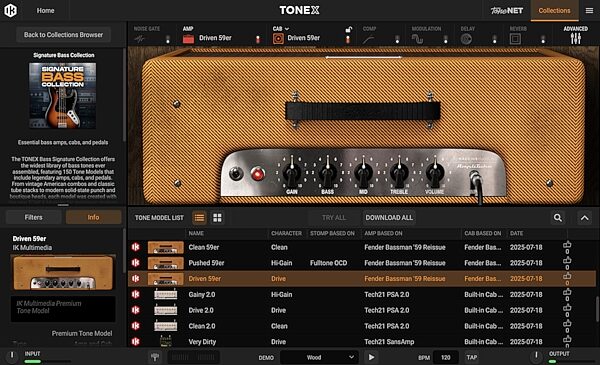Screen dimensions: 600x365
Task: Like the Drive 2.0 tone model
Action: click(567, 308)
